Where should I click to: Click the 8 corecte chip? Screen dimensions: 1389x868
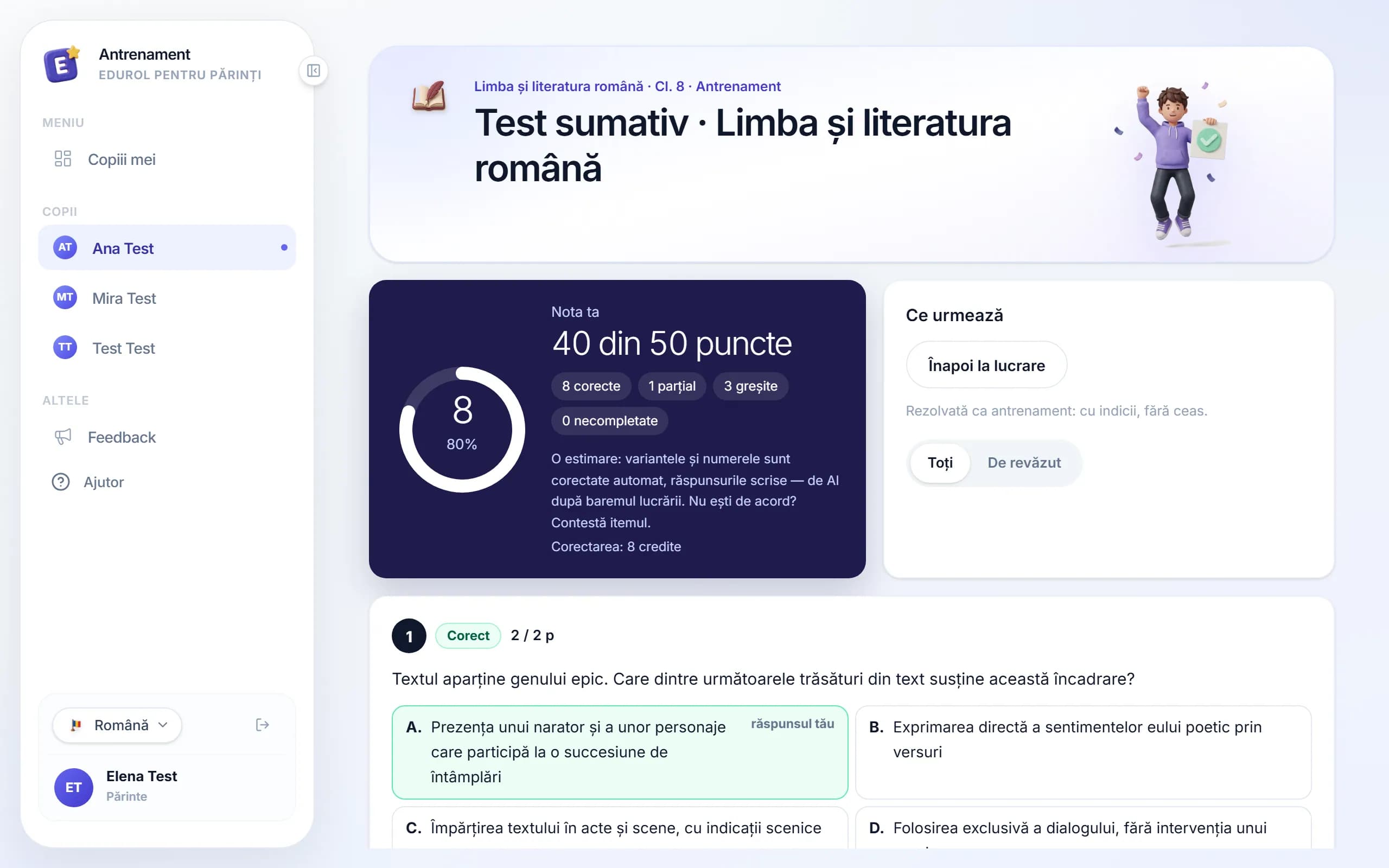(x=591, y=386)
